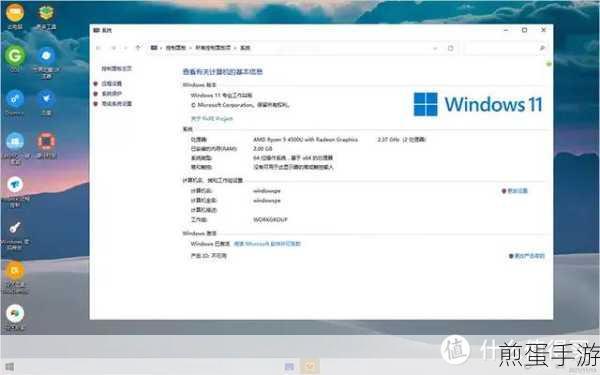Click the '© Microsoft Corporation' copyright line

(240, 104)
